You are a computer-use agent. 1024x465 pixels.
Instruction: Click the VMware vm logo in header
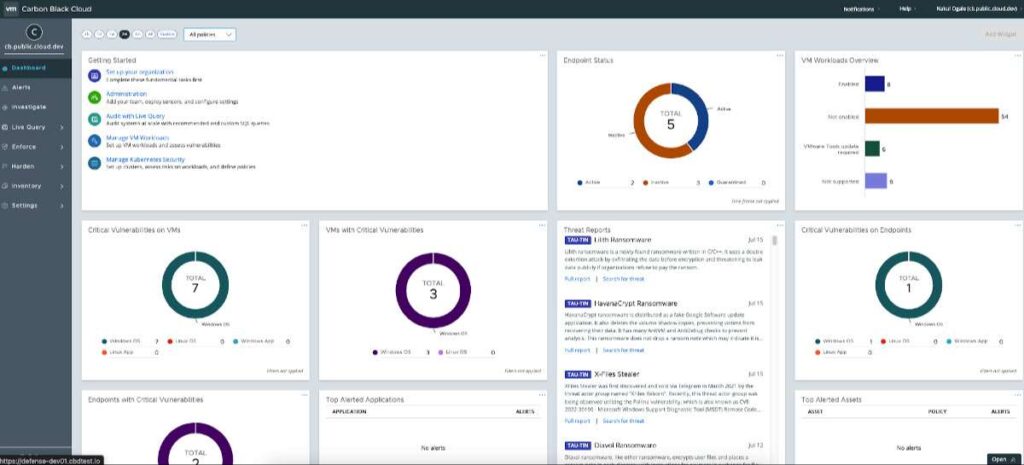coord(10,9)
